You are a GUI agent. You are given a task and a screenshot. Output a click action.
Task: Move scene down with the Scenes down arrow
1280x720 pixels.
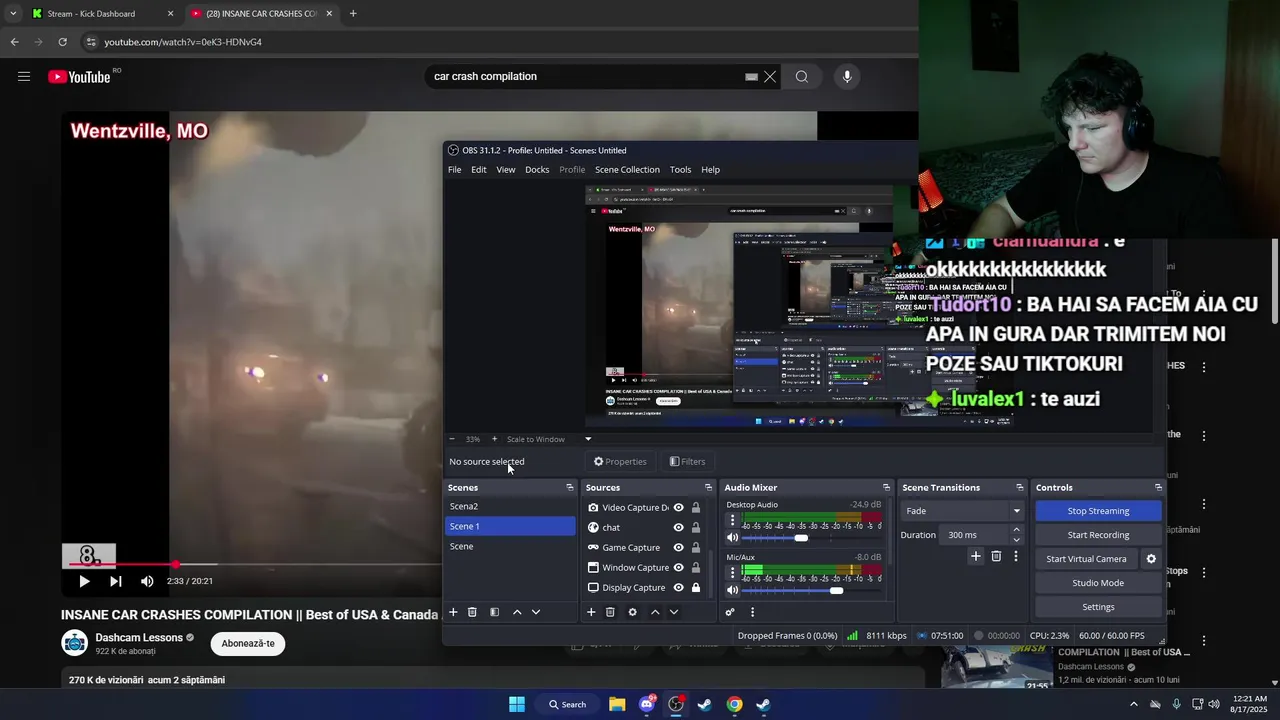coord(536,612)
